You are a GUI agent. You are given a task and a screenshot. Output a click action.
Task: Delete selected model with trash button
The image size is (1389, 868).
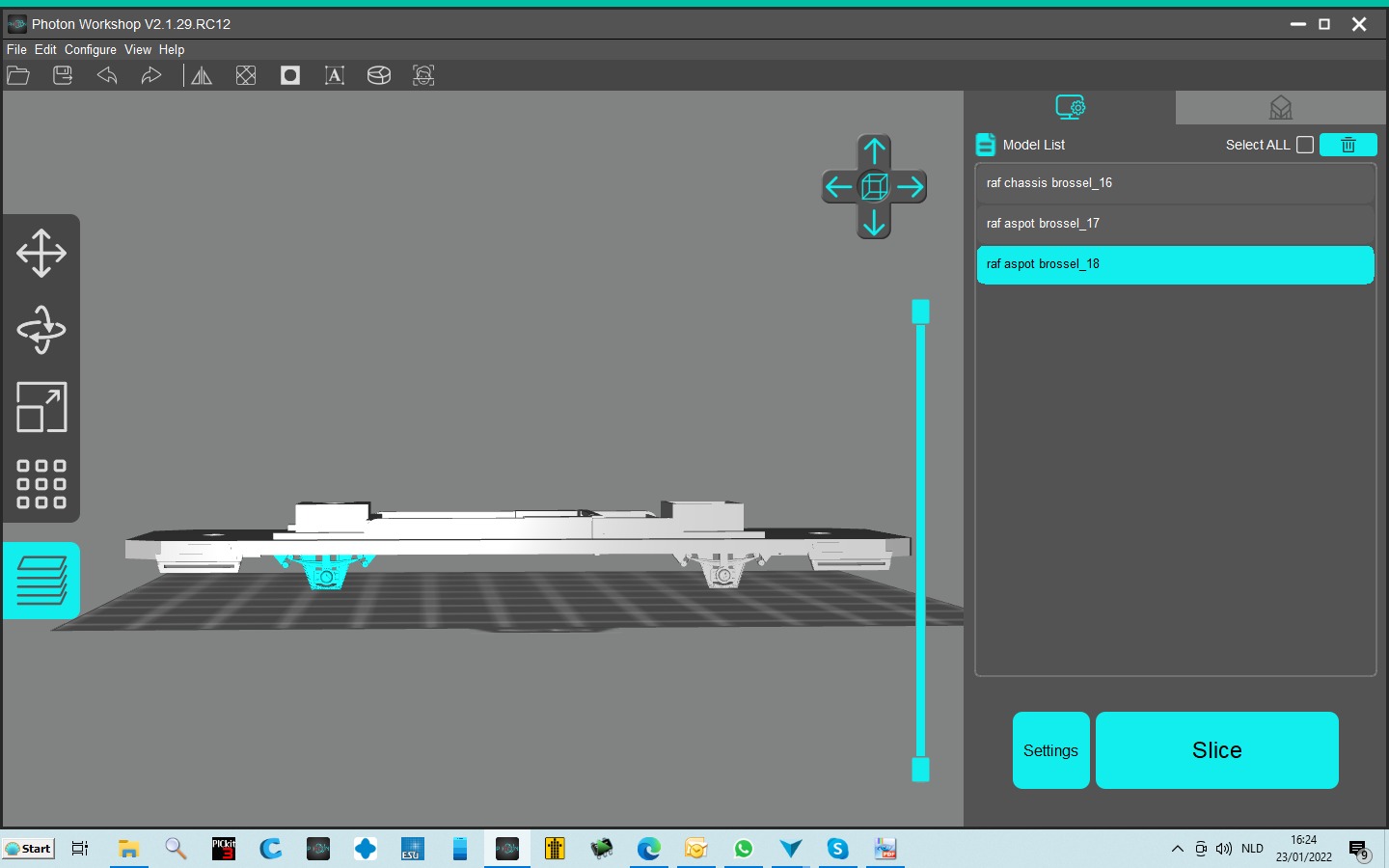click(1348, 145)
